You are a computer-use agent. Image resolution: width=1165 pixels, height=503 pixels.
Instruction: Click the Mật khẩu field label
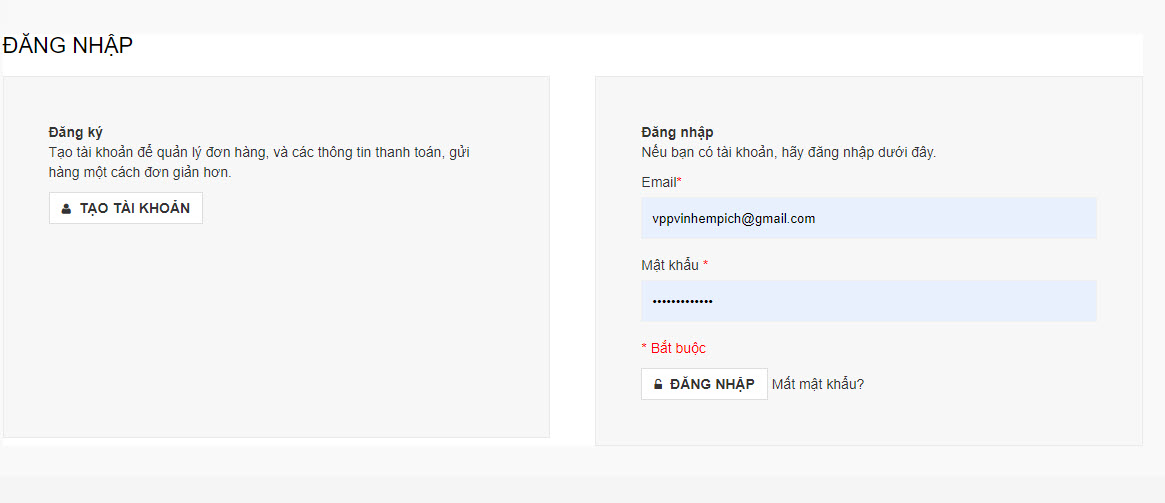(x=669, y=265)
